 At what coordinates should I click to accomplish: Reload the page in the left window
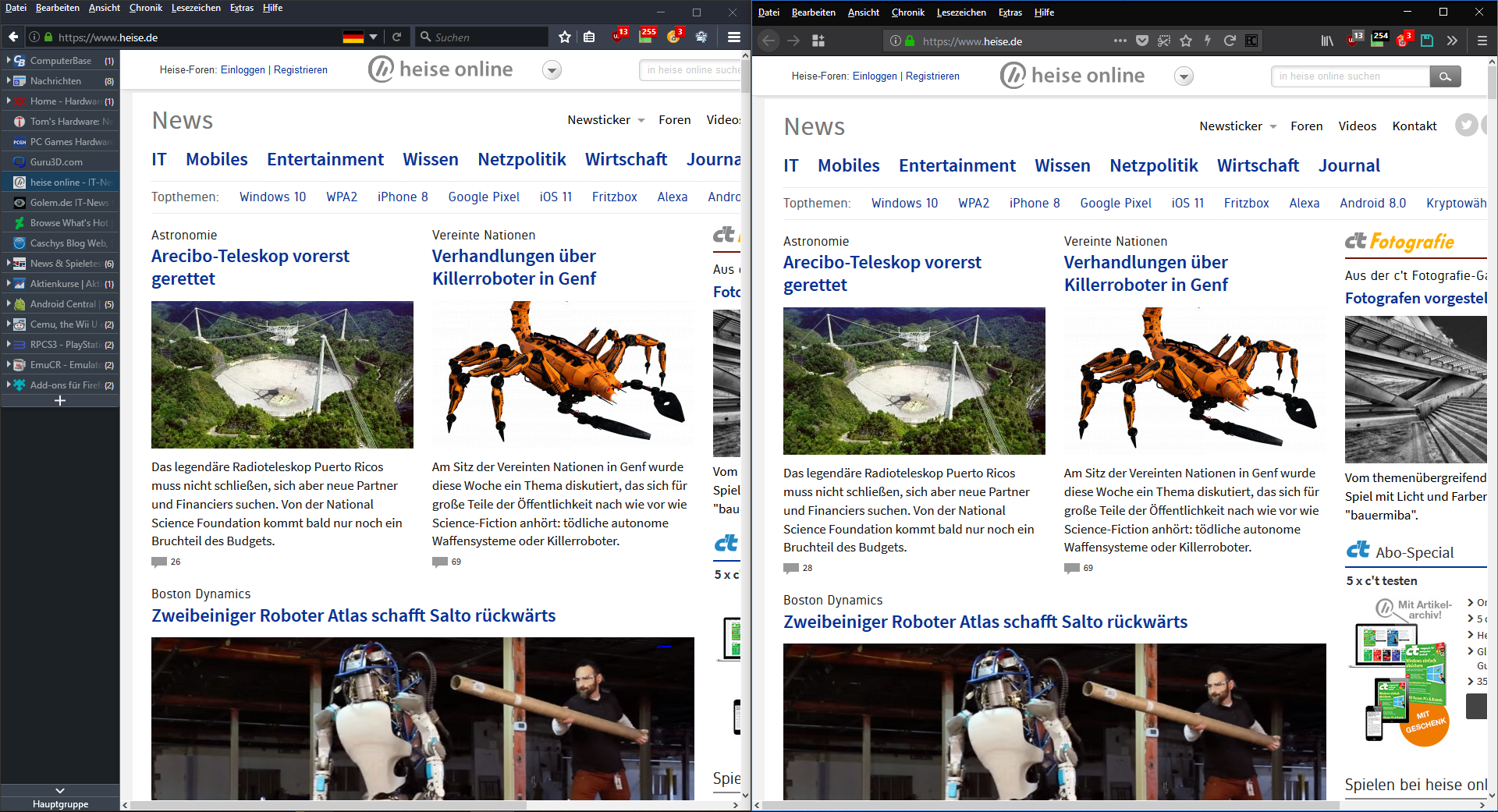tap(396, 37)
